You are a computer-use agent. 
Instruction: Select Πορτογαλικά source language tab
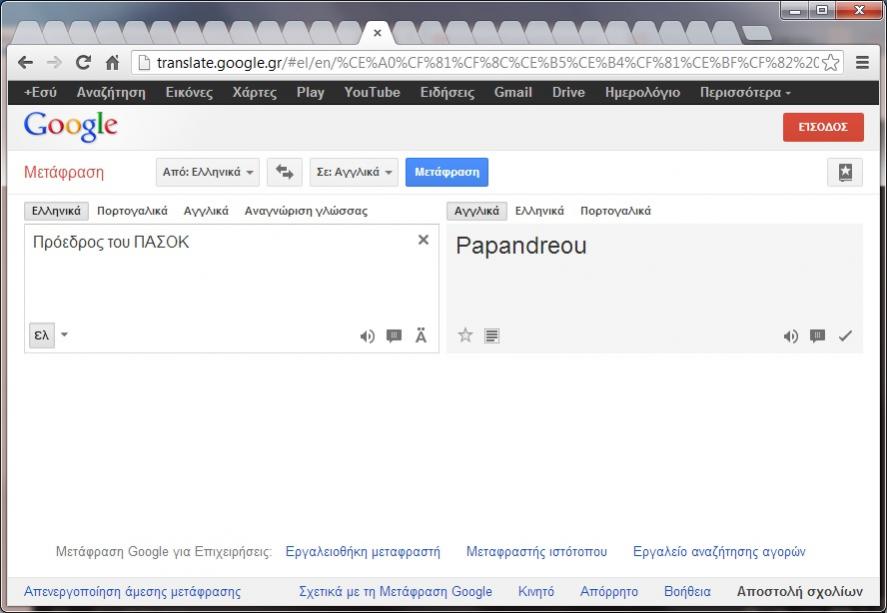(132, 211)
